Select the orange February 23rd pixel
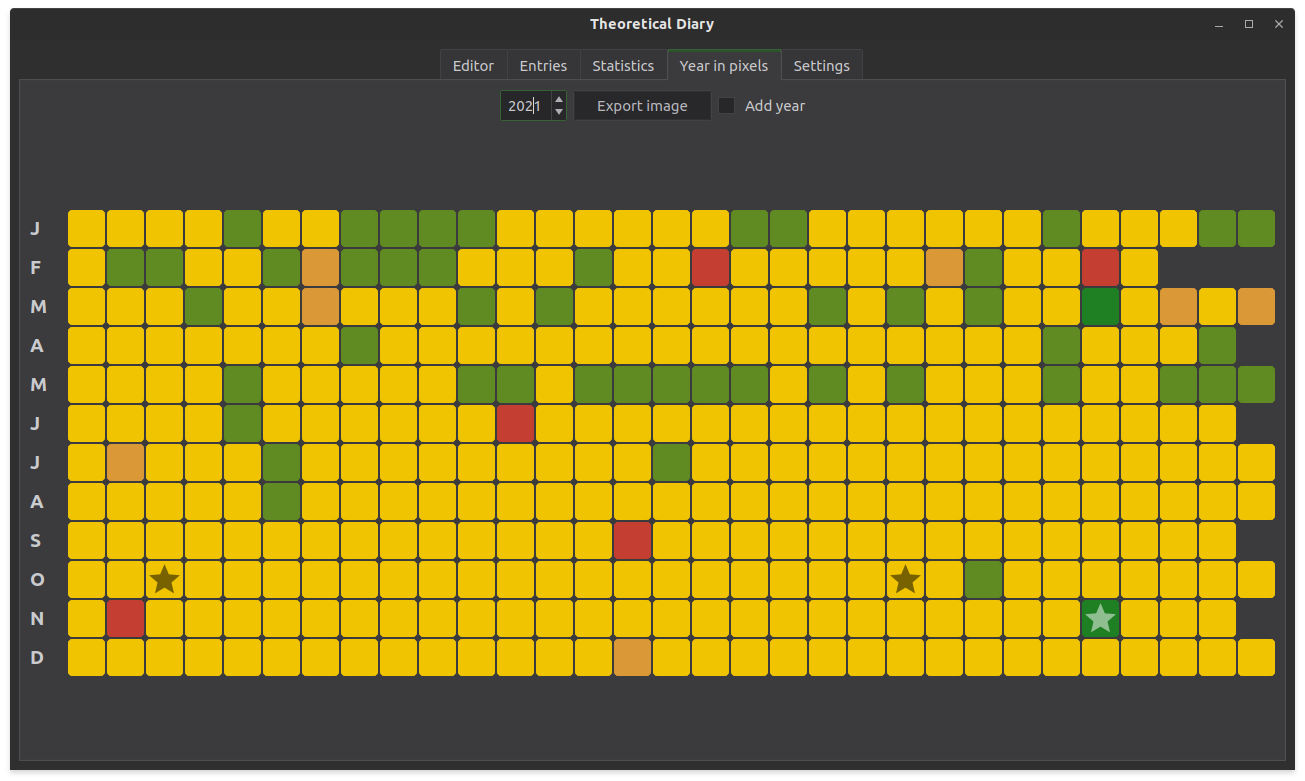 tap(945, 267)
